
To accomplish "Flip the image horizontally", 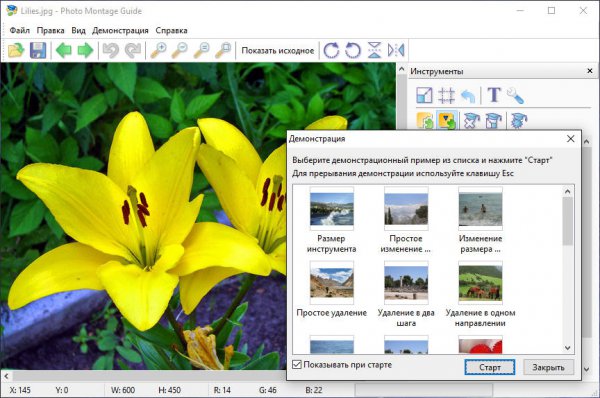I will point(396,51).
